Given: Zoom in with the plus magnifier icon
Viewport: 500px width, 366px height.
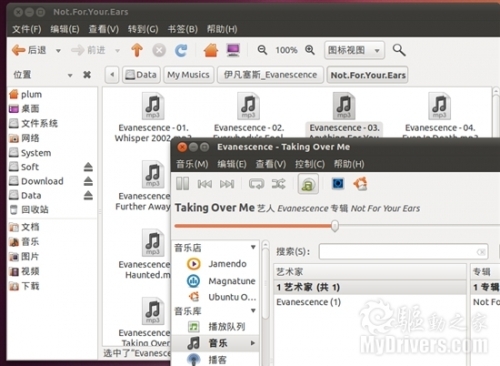Looking at the screenshot, I should 310,50.
